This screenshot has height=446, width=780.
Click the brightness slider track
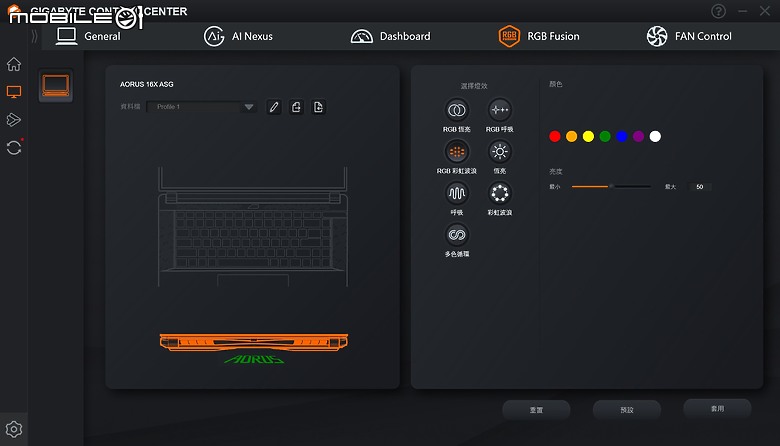[x=611, y=186]
